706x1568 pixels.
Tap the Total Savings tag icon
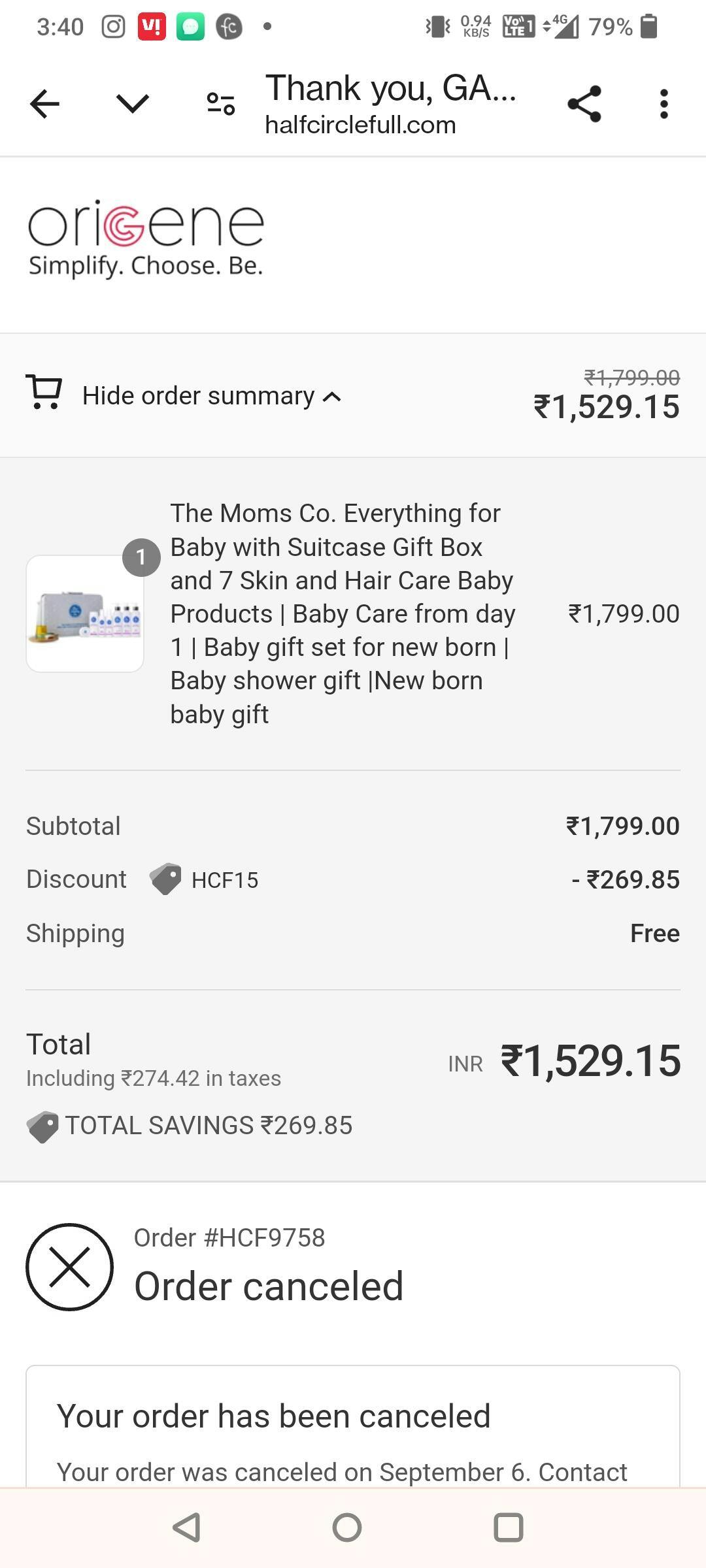click(x=42, y=1126)
